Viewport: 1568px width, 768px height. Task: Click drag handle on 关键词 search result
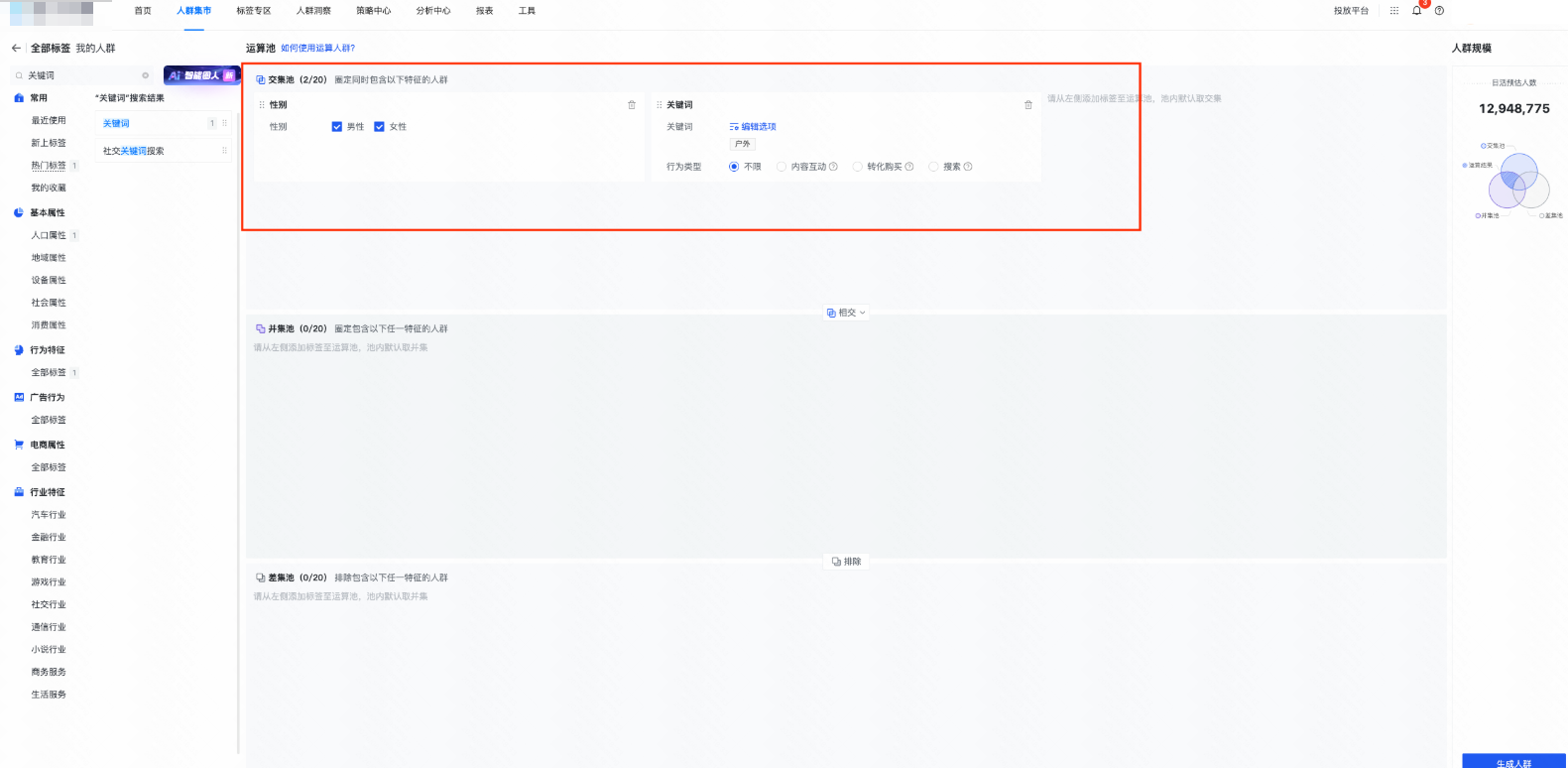(224, 123)
